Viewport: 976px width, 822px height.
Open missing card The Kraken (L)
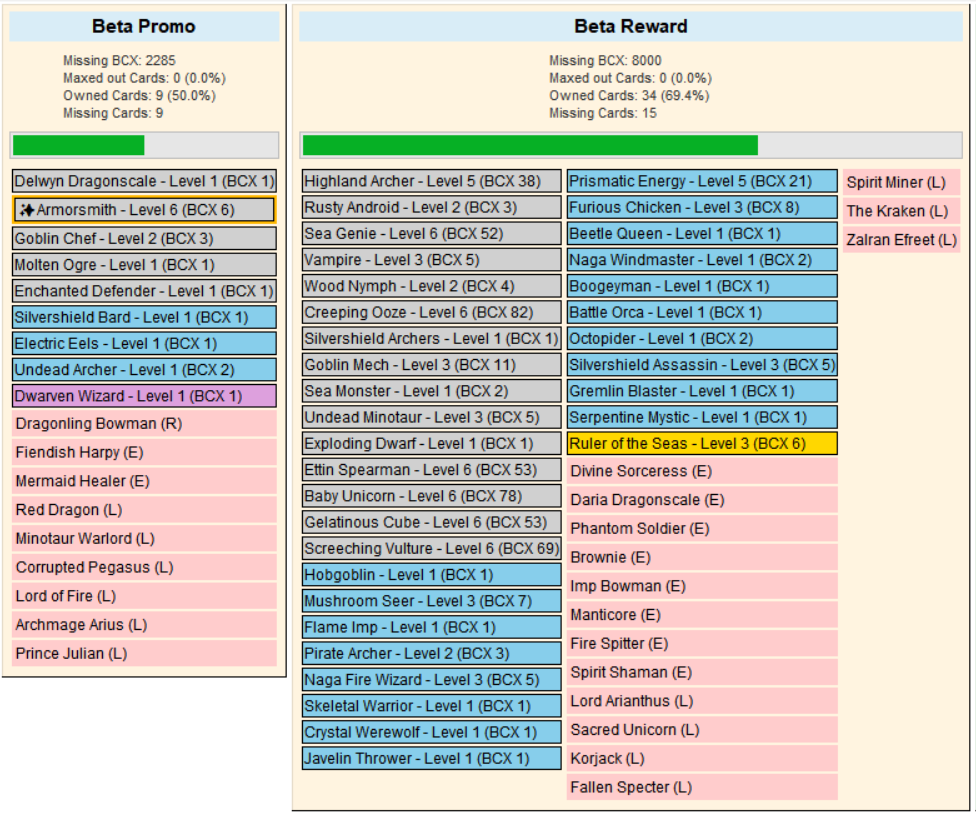tap(901, 211)
